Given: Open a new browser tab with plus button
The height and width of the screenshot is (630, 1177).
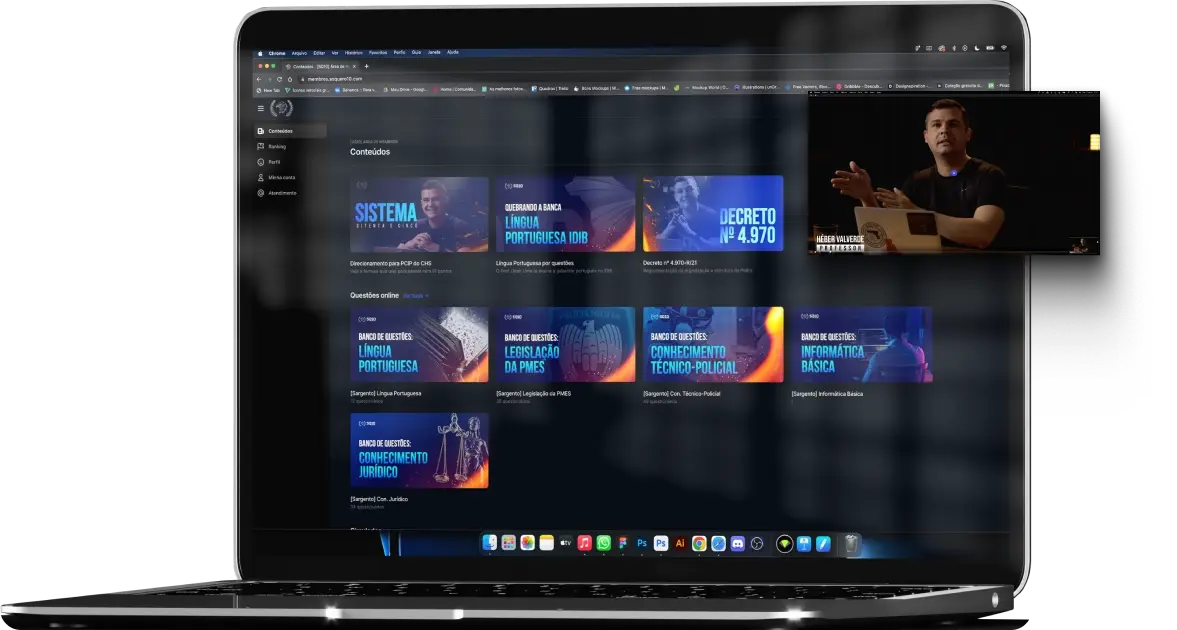Looking at the screenshot, I should click(366, 66).
